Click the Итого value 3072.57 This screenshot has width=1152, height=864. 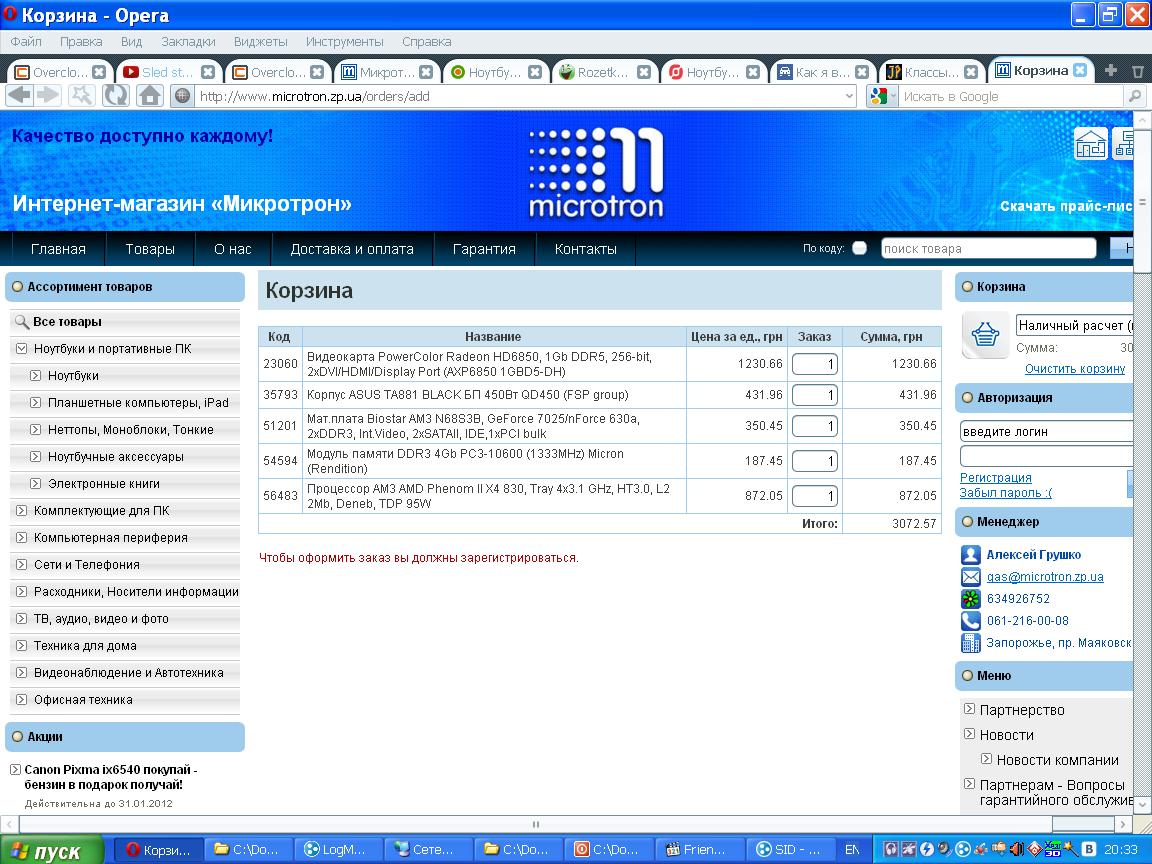[914, 524]
